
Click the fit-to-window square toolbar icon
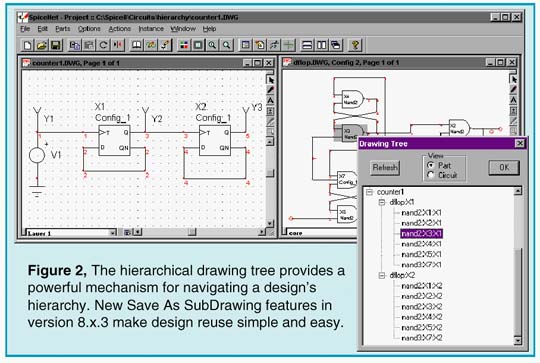click(x=198, y=45)
